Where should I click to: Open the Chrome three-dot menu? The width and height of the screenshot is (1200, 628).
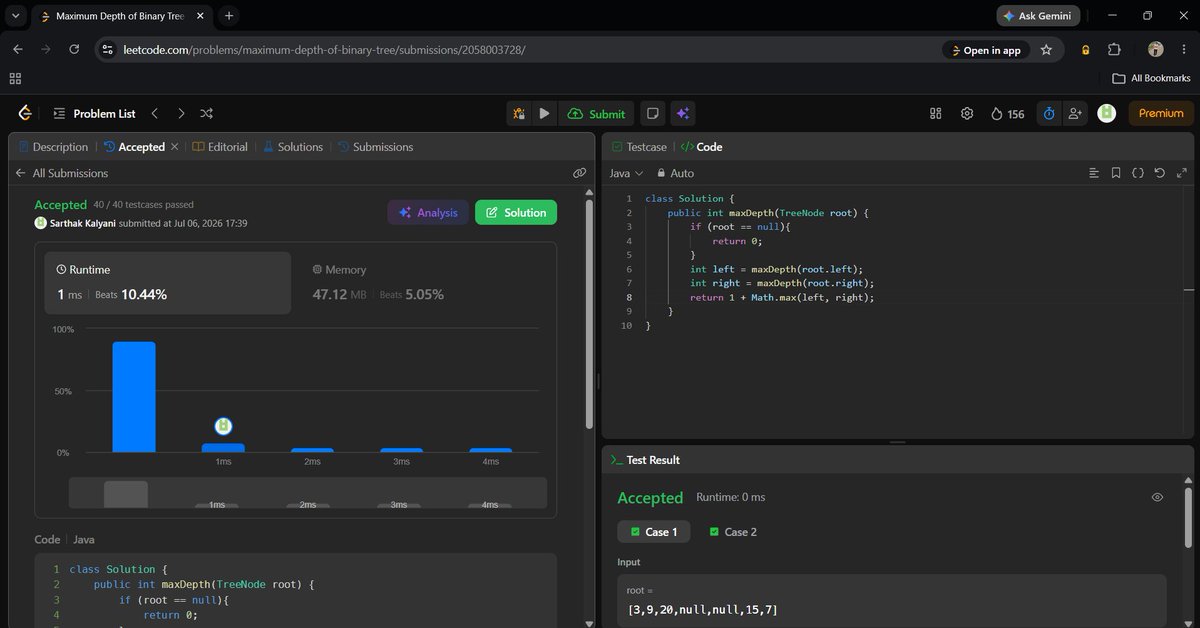coord(1184,50)
